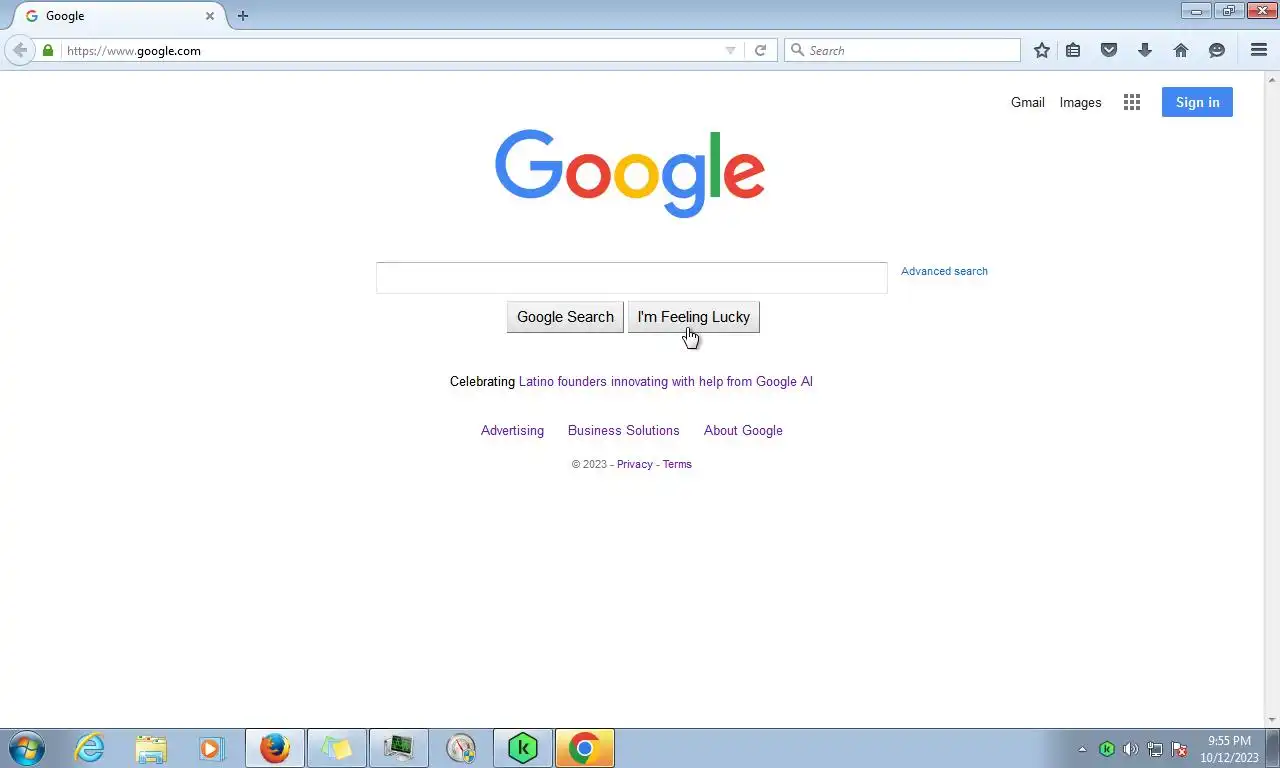Viewport: 1280px width, 768px height.
Task: Open the gauge dial taskbar app
Action: (x=461, y=748)
